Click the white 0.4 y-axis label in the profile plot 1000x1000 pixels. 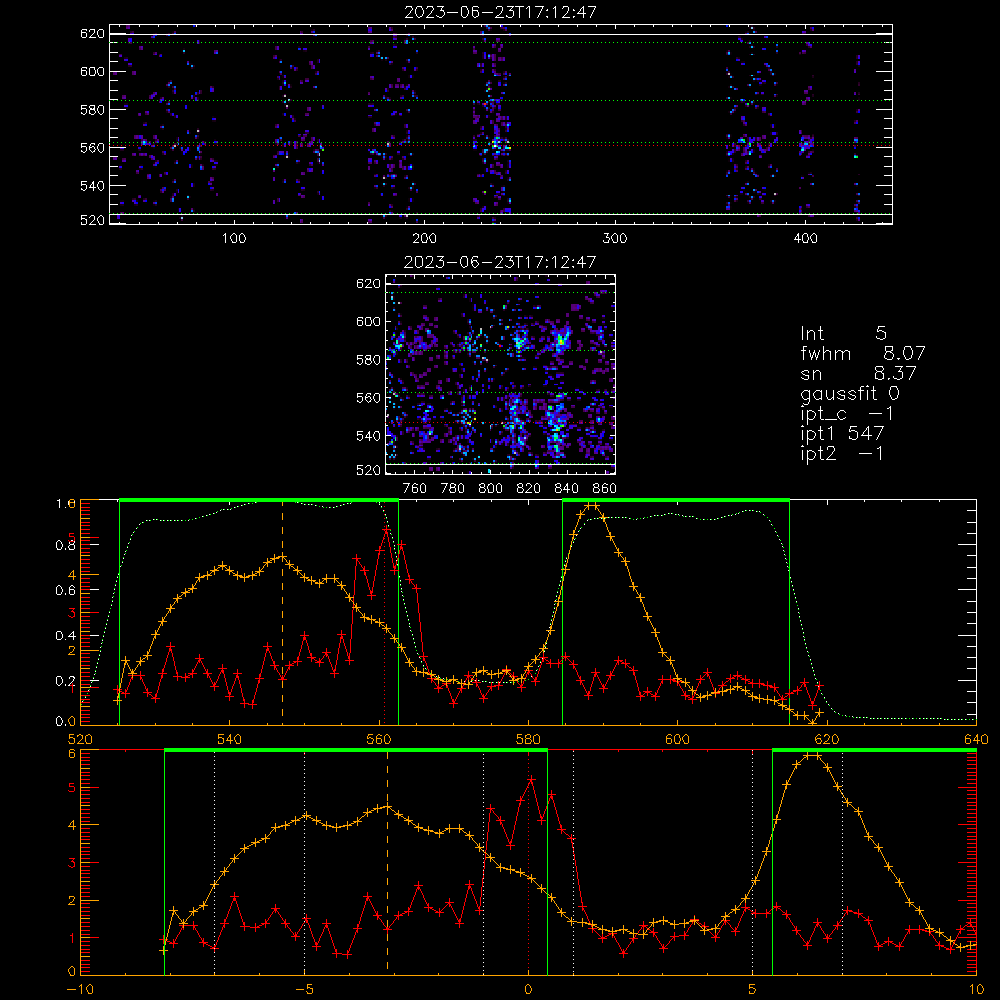[64, 636]
